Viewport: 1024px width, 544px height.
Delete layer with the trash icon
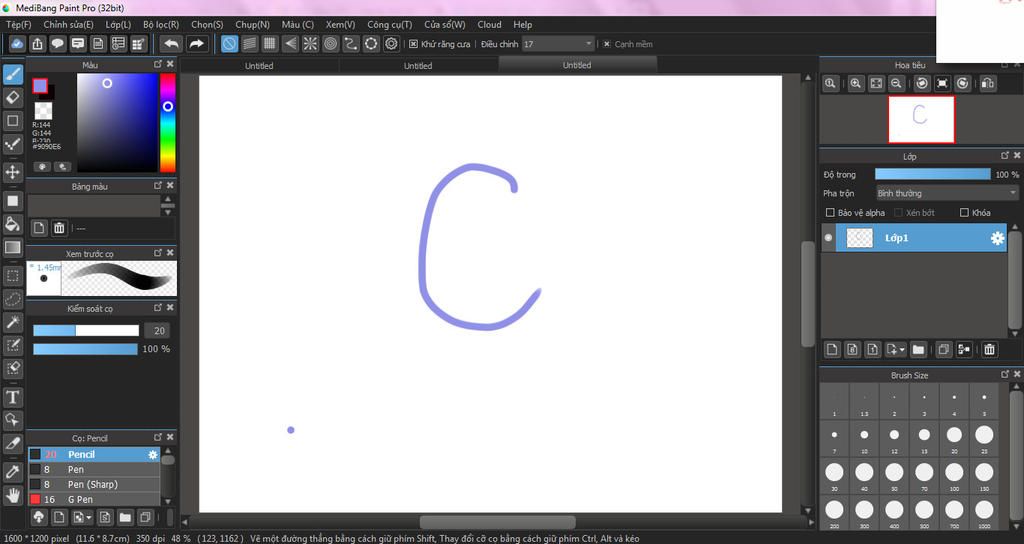(x=989, y=349)
